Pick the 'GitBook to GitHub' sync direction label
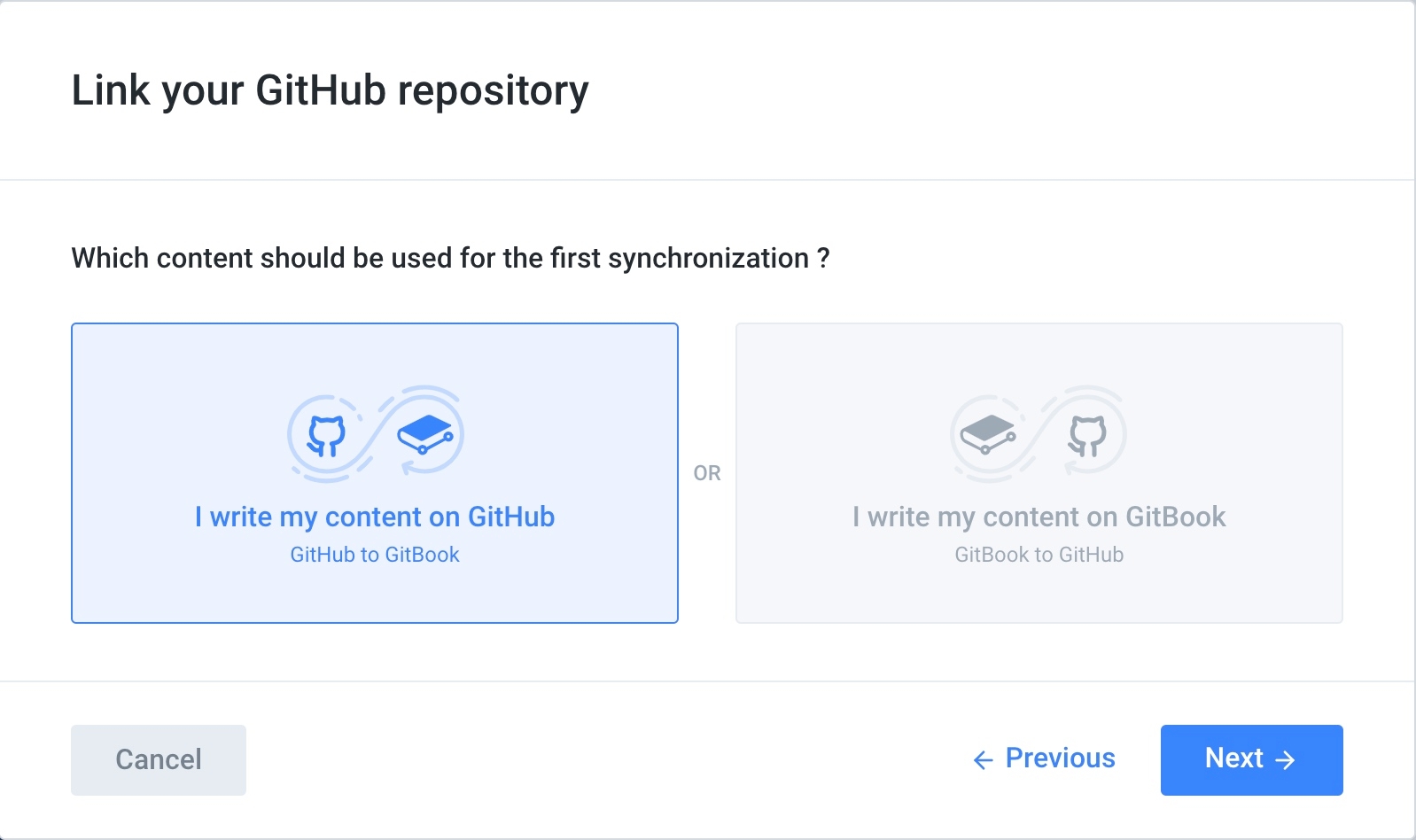 point(1039,555)
